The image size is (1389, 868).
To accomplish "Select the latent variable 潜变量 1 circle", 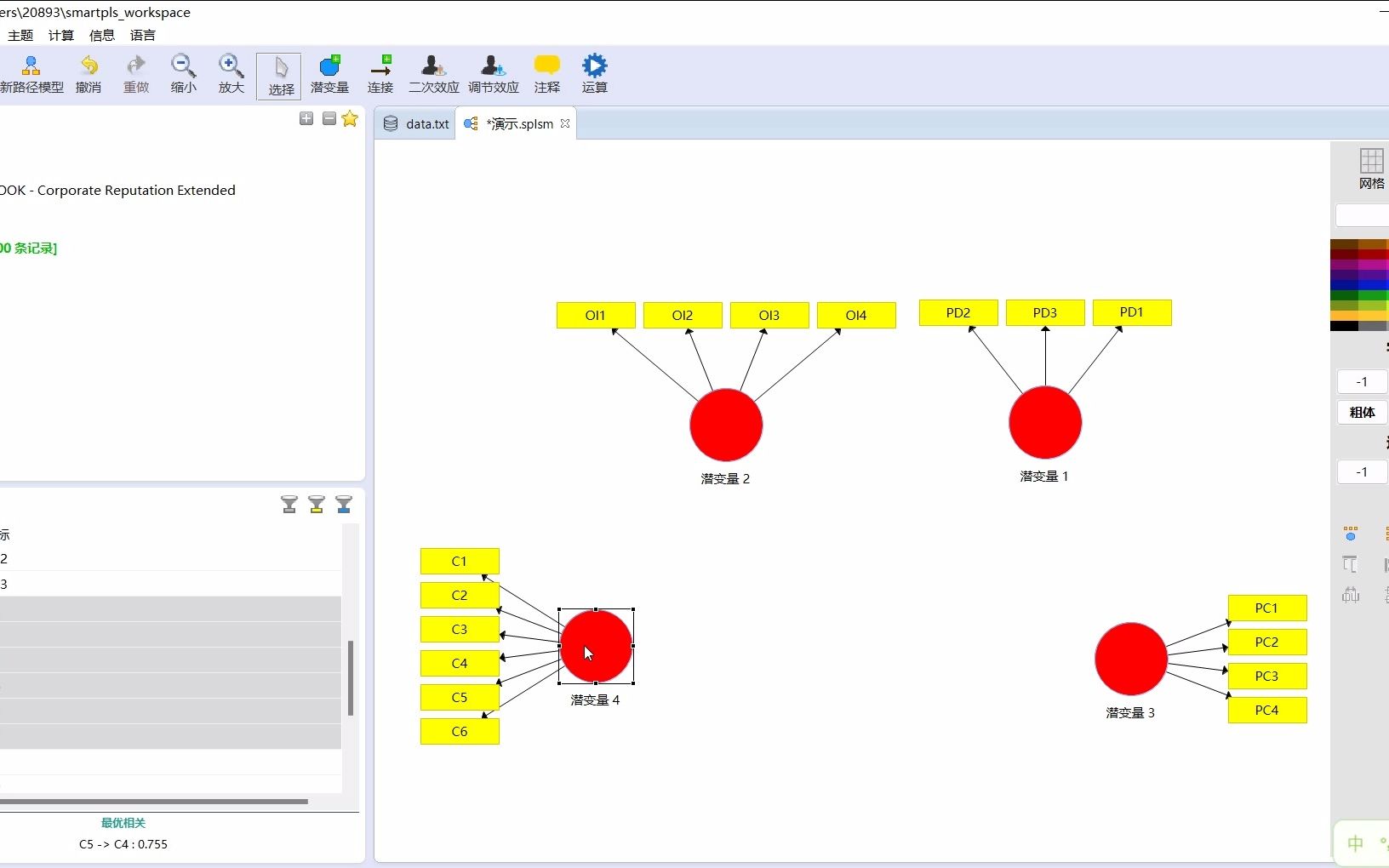I will [1045, 422].
